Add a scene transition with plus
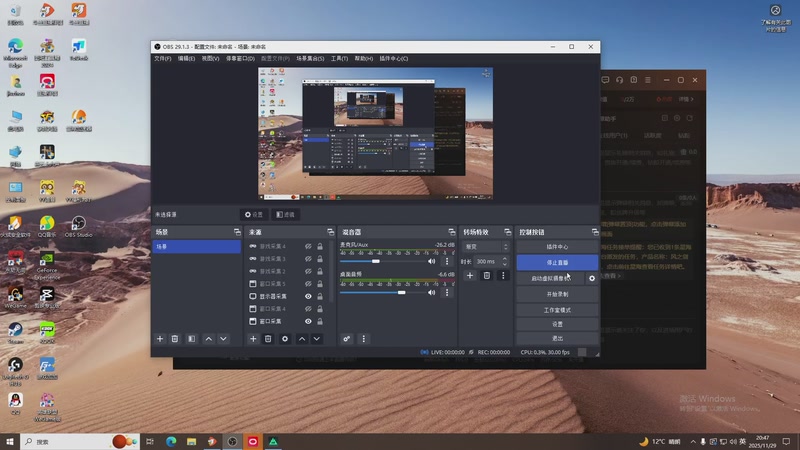 (x=470, y=276)
